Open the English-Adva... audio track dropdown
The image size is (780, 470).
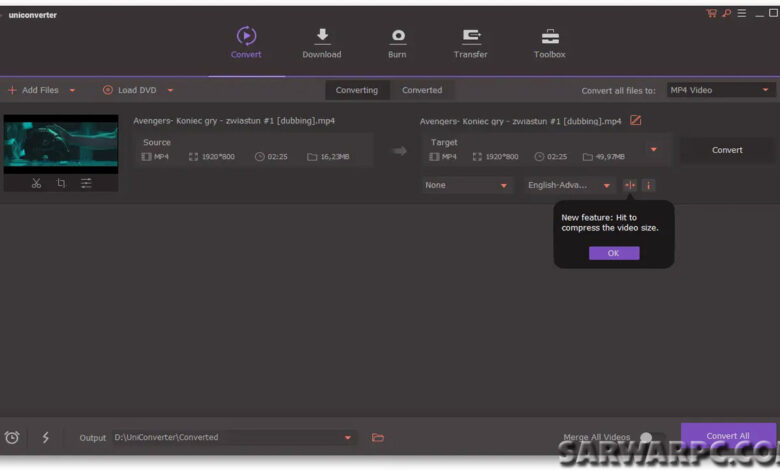(x=569, y=185)
